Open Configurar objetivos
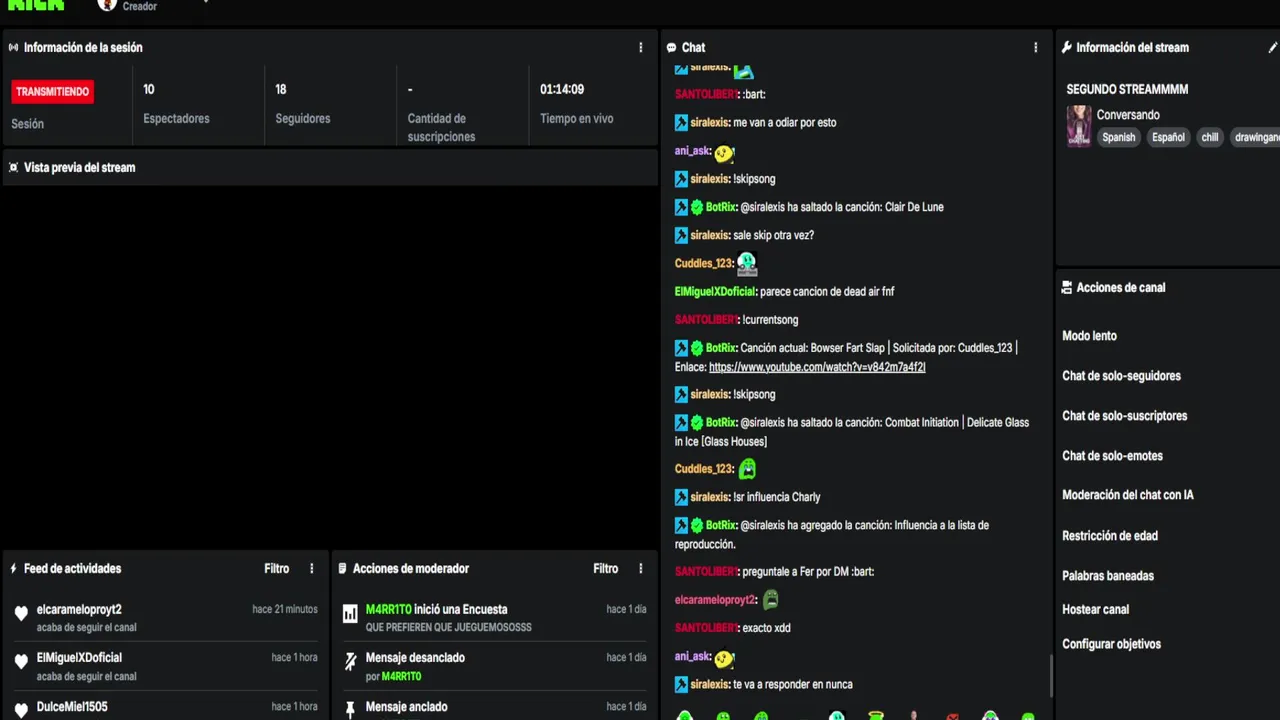The width and height of the screenshot is (1280, 720). coord(1111,644)
